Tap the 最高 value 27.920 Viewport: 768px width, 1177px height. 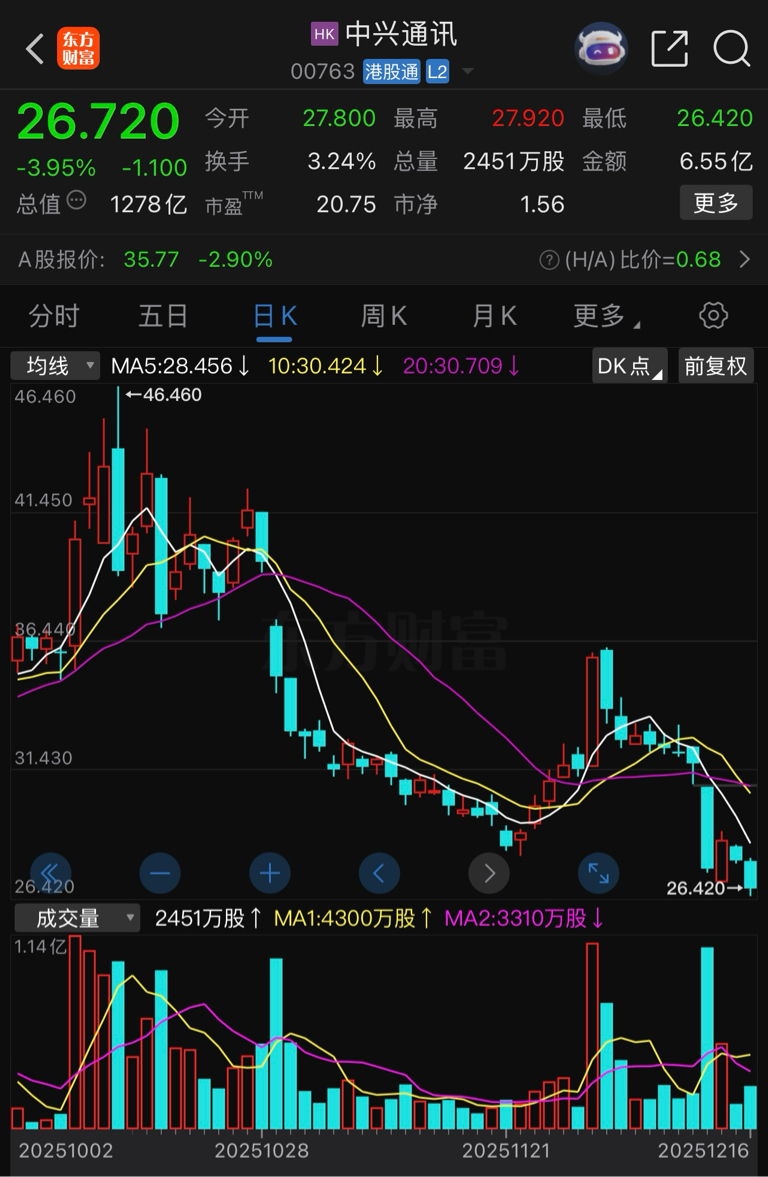(528, 118)
